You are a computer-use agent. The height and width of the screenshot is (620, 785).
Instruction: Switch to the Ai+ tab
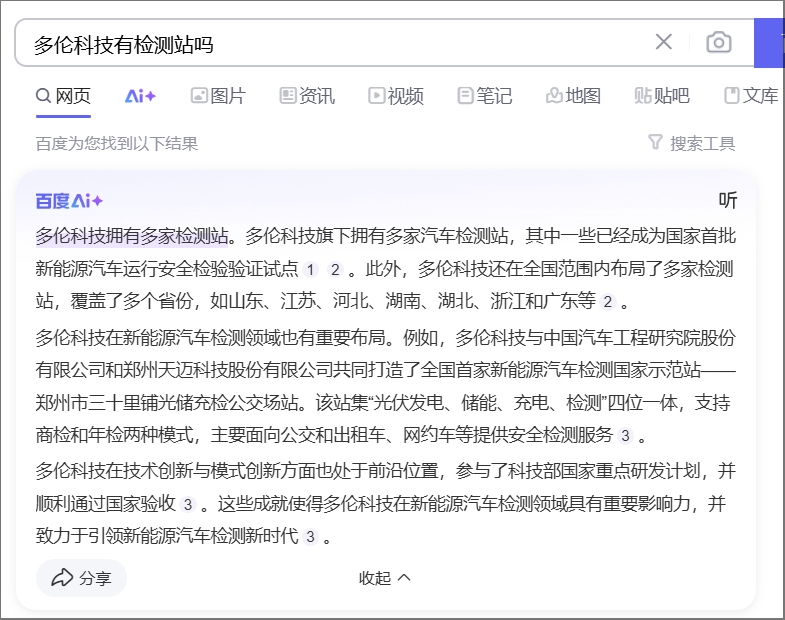coord(140,96)
